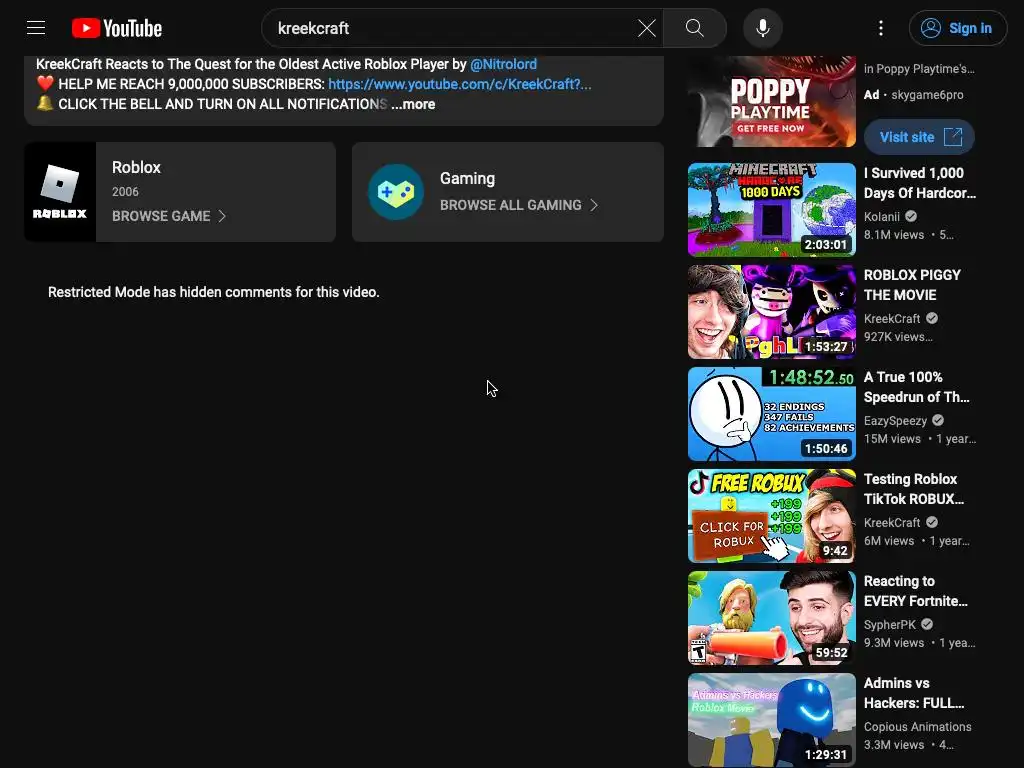Viewport: 1024px width, 768px height.
Task: Click the Sign in button
Action: [x=958, y=28]
